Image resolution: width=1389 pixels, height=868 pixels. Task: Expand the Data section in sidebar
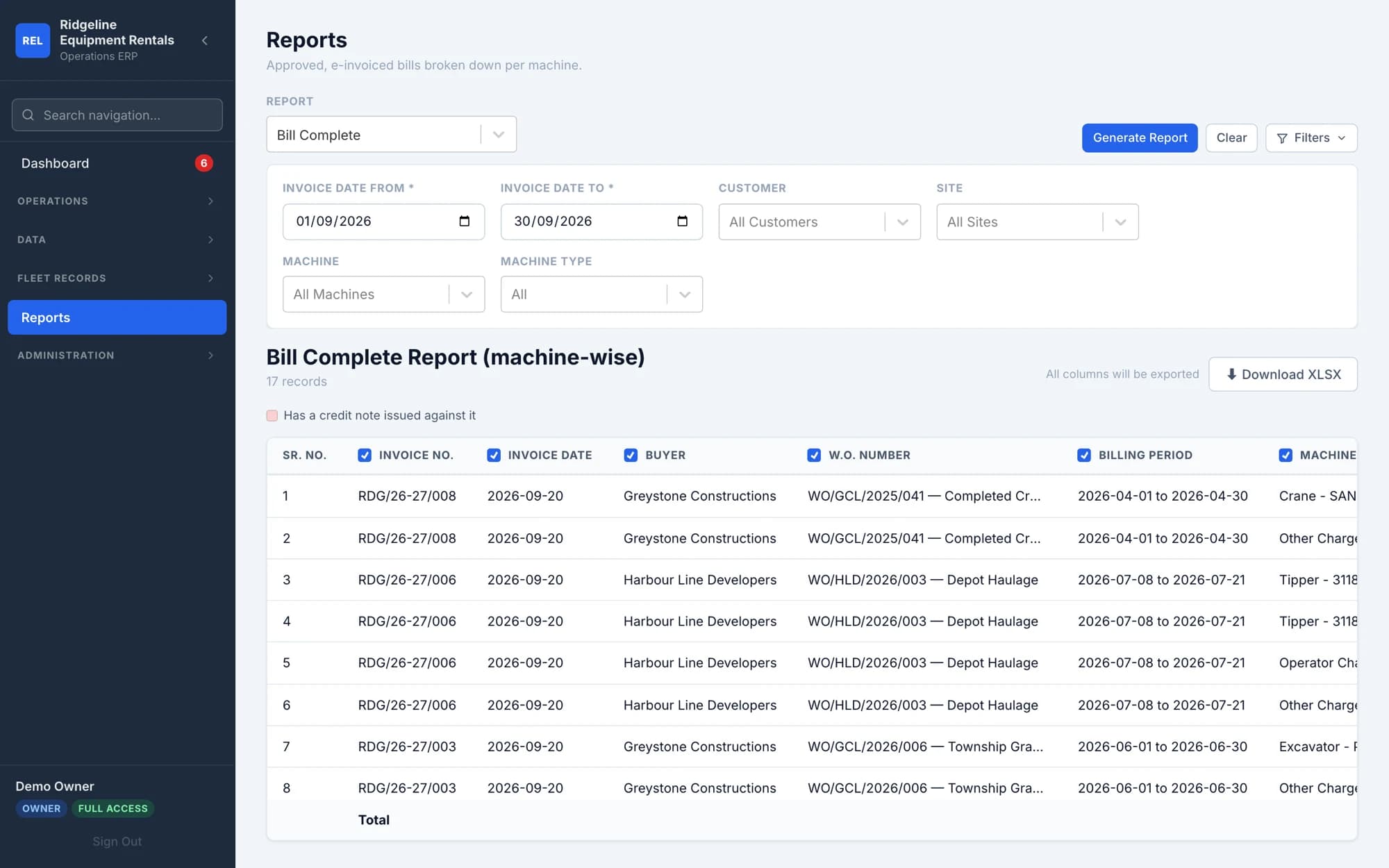117,240
